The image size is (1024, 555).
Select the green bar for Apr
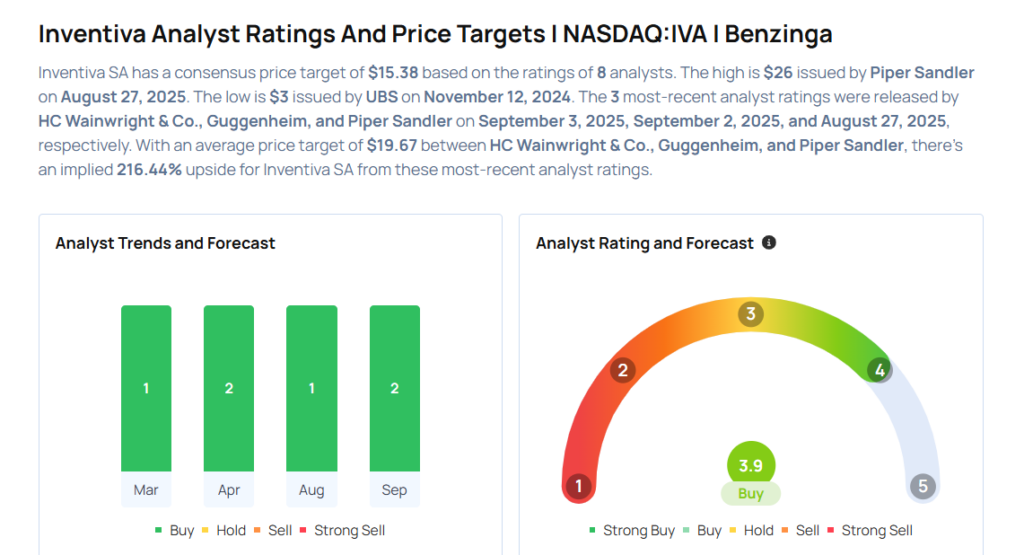coord(229,388)
